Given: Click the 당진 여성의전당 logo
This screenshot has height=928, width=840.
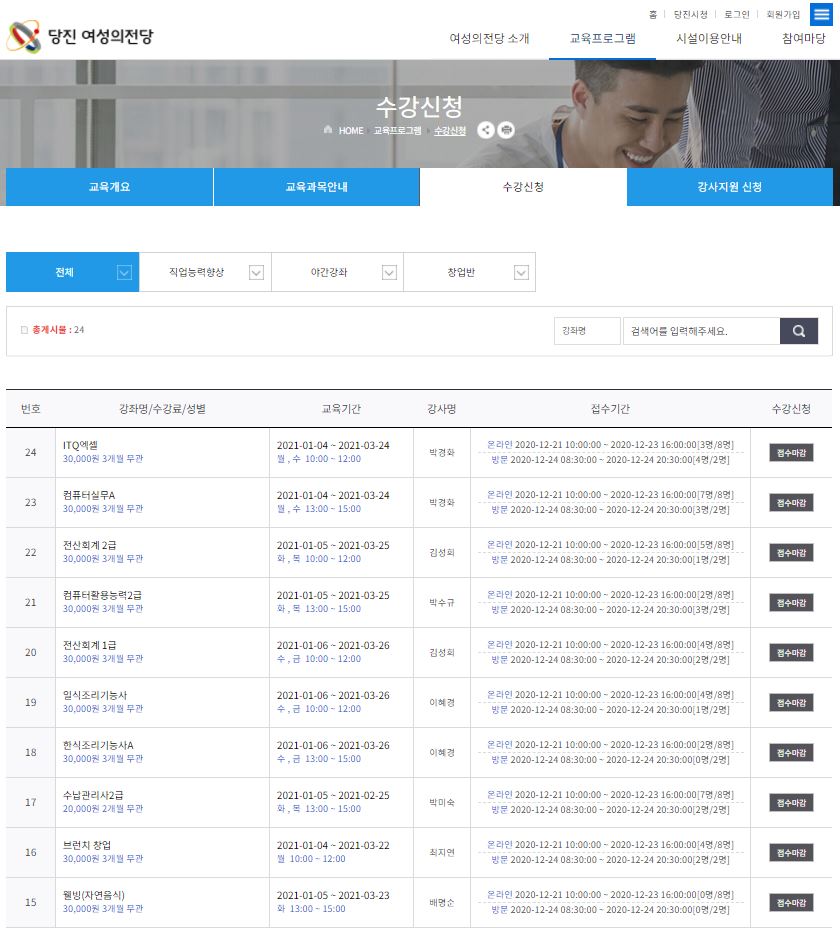Looking at the screenshot, I should coord(81,37).
